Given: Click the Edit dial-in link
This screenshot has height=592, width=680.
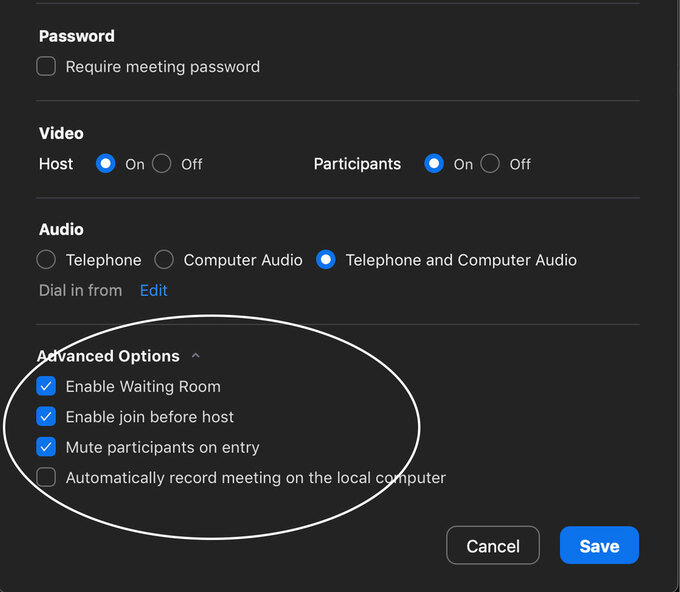Looking at the screenshot, I should coord(153,290).
